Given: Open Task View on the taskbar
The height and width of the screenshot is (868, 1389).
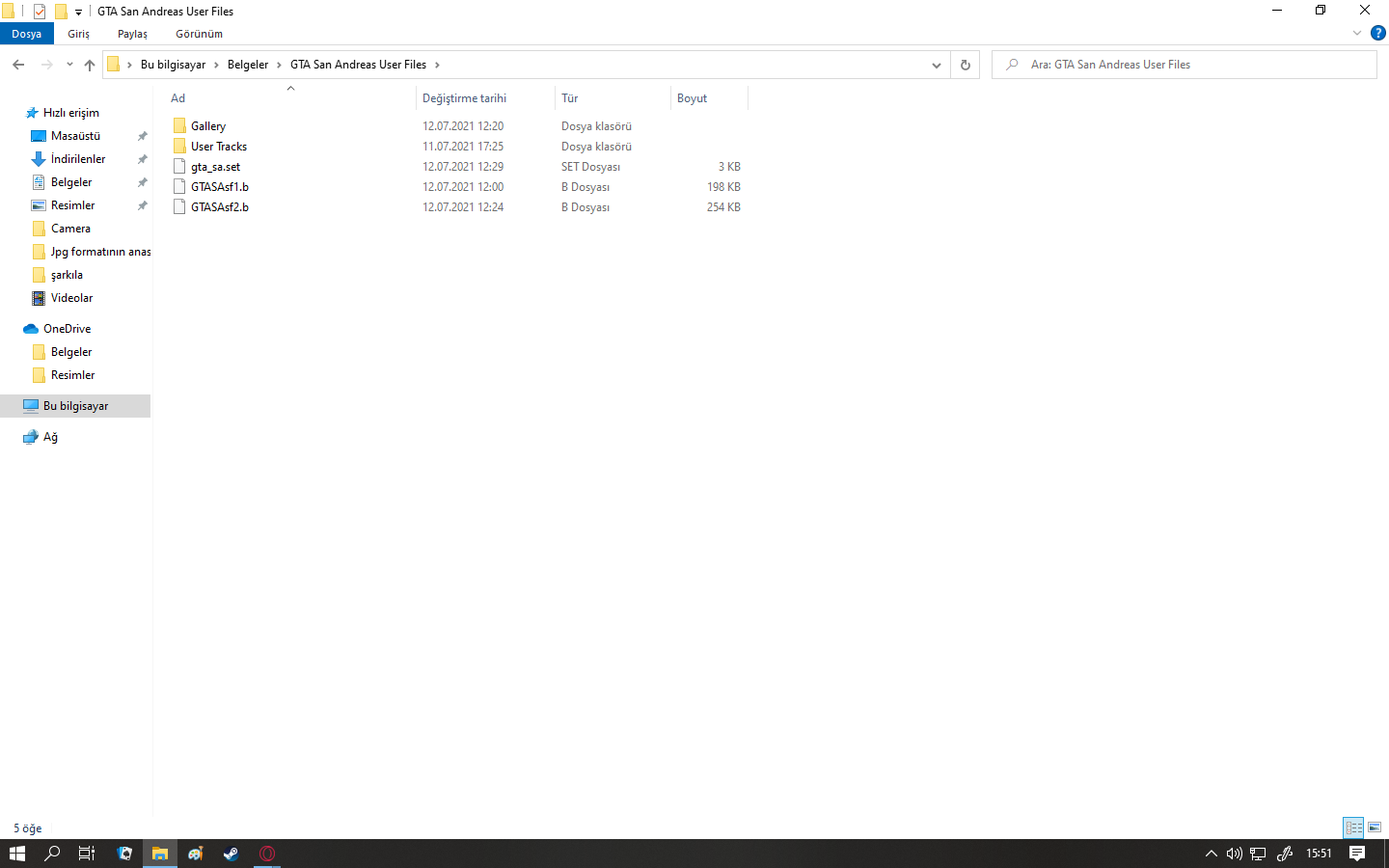Looking at the screenshot, I should 87,854.
